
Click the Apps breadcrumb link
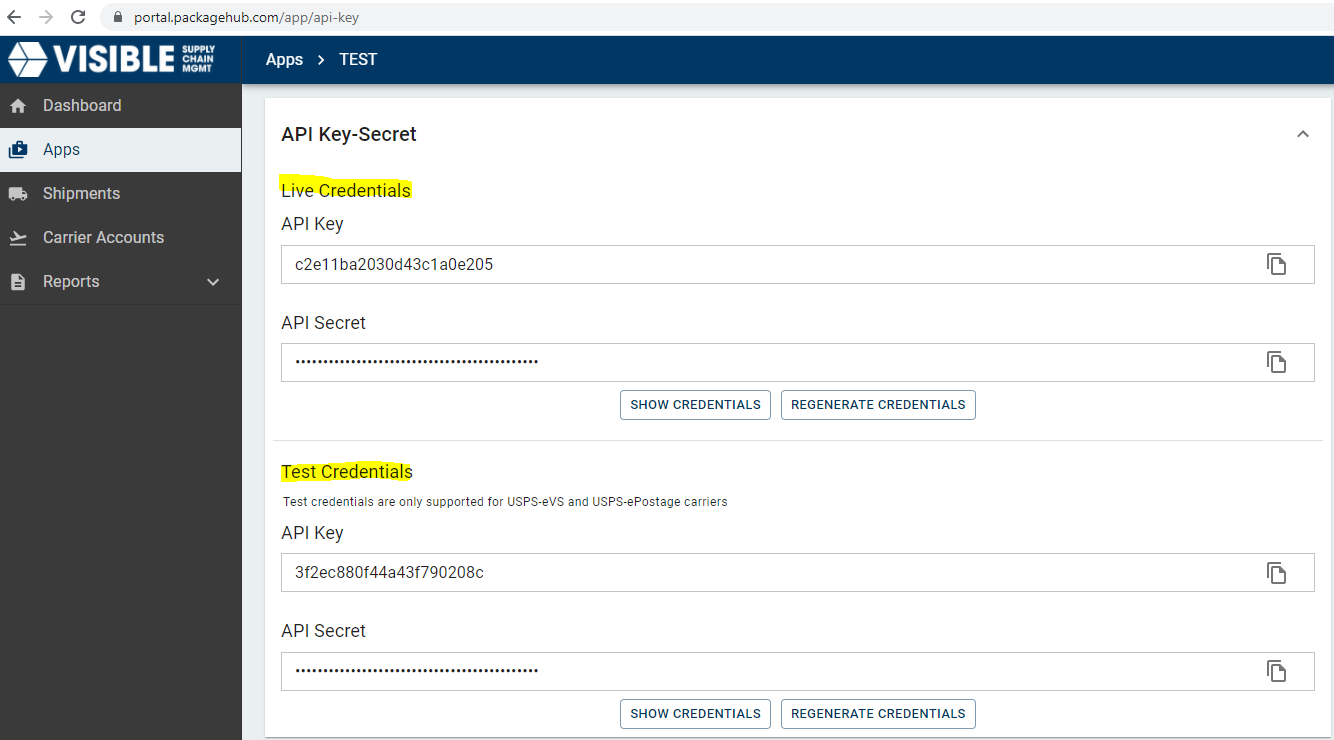point(284,60)
